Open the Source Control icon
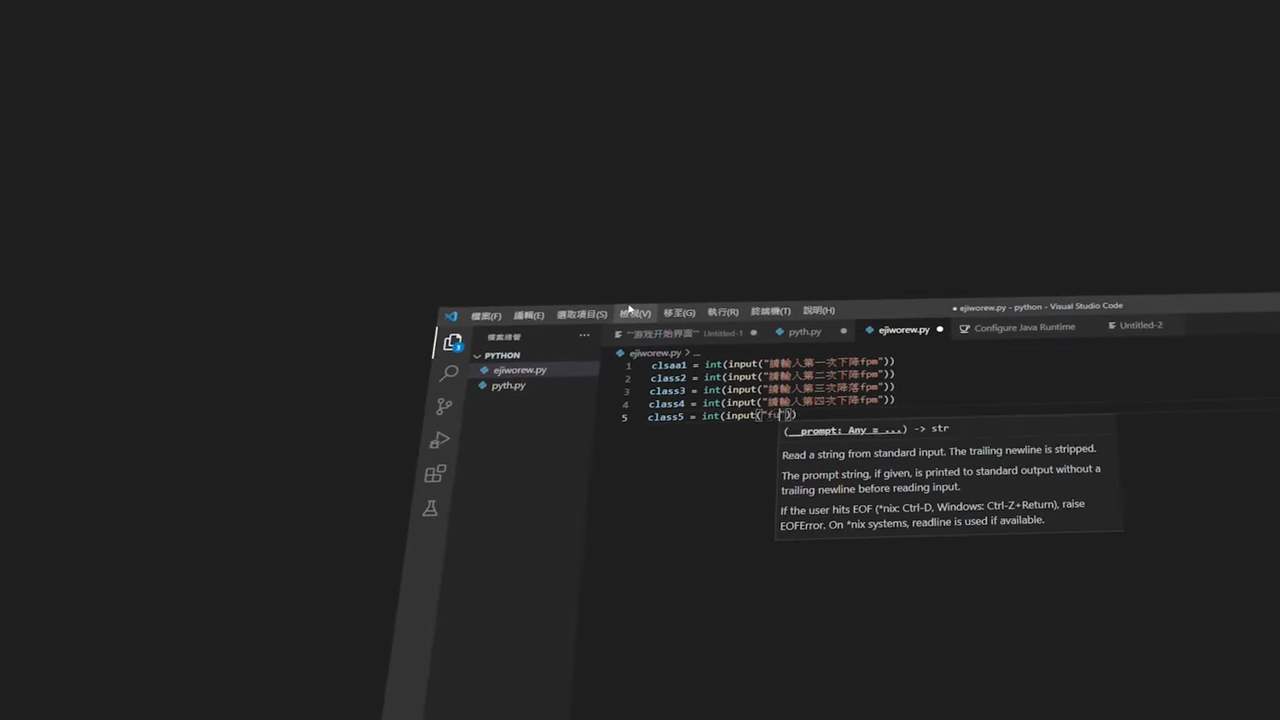 pyautogui.click(x=444, y=407)
